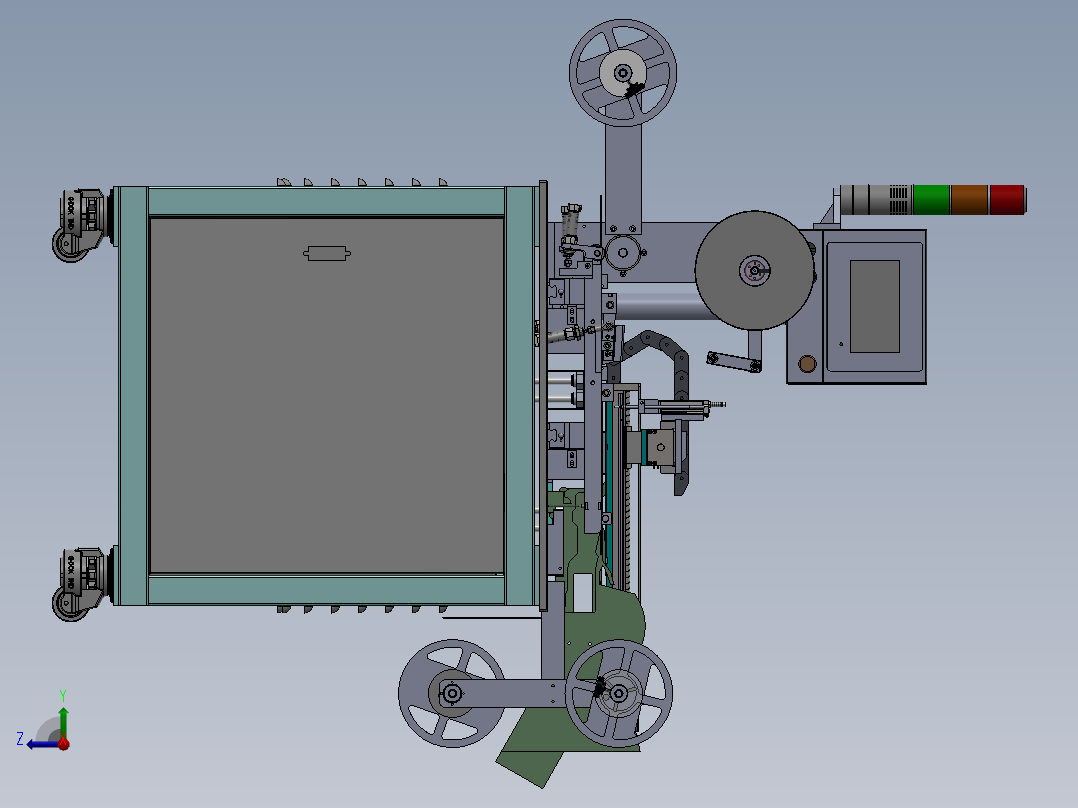Select the small link arm below the label roll

(x=734, y=362)
